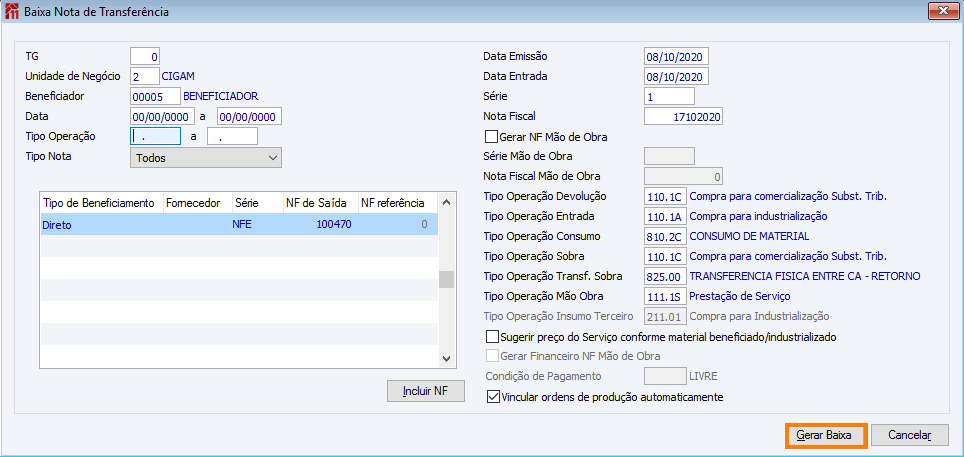Screen dimensions: 964x457
Task: Click Tipo Operação Devolução field 110.1C
Action: coord(665,197)
